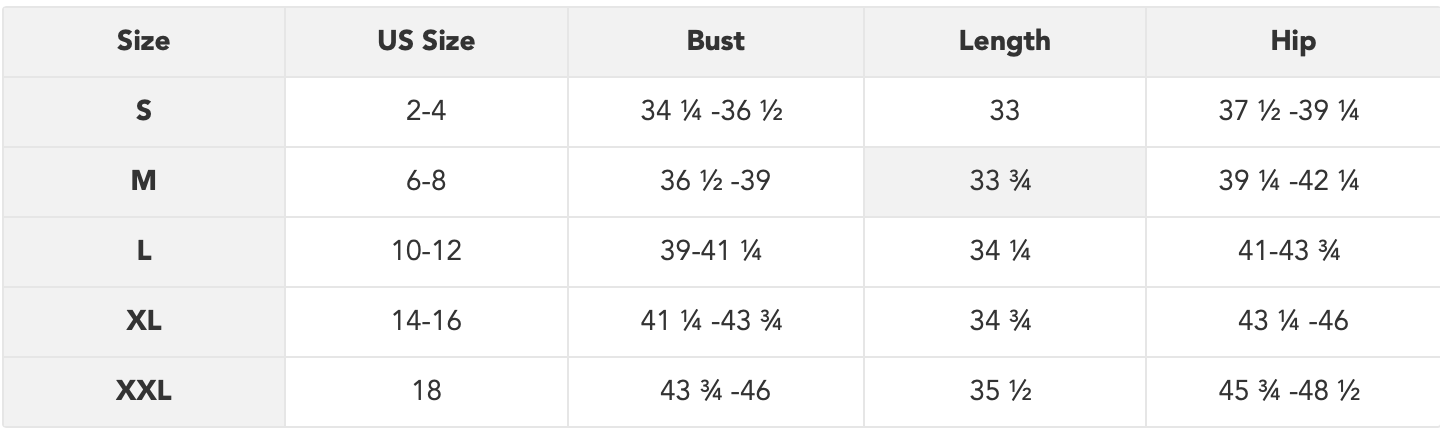1440x430 pixels.
Task: Click the Hip column header
Action: [1294, 41]
